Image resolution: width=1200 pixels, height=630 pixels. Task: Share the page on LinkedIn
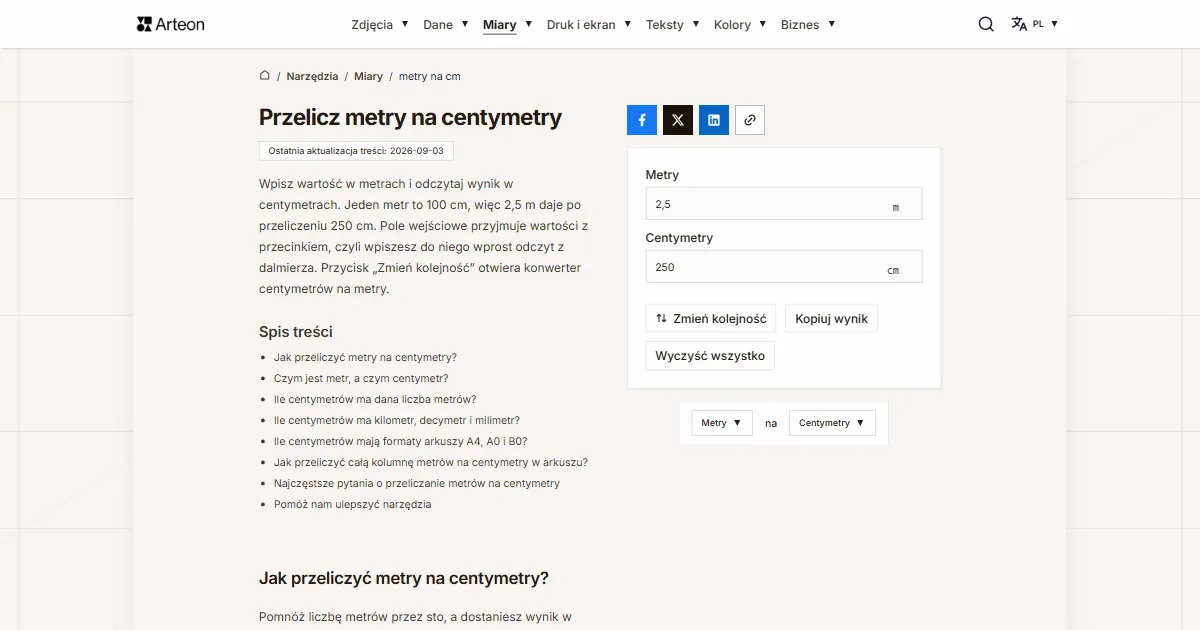[x=714, y=120]
